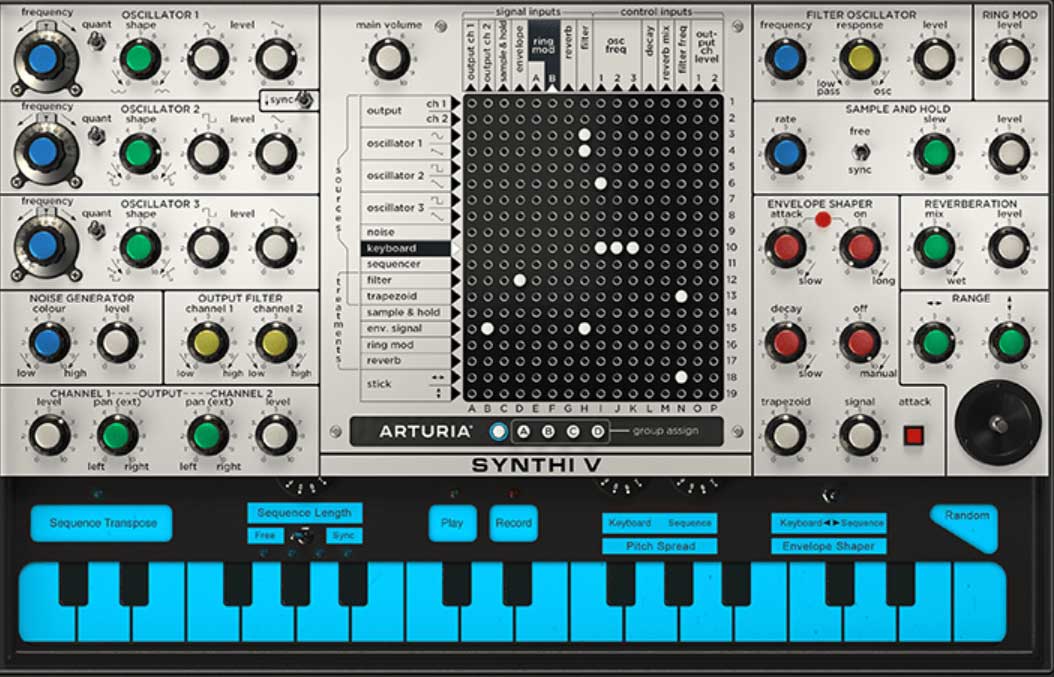Click the joystick controller
Screen dimensions: 1054x677
(x=998, y=425)
